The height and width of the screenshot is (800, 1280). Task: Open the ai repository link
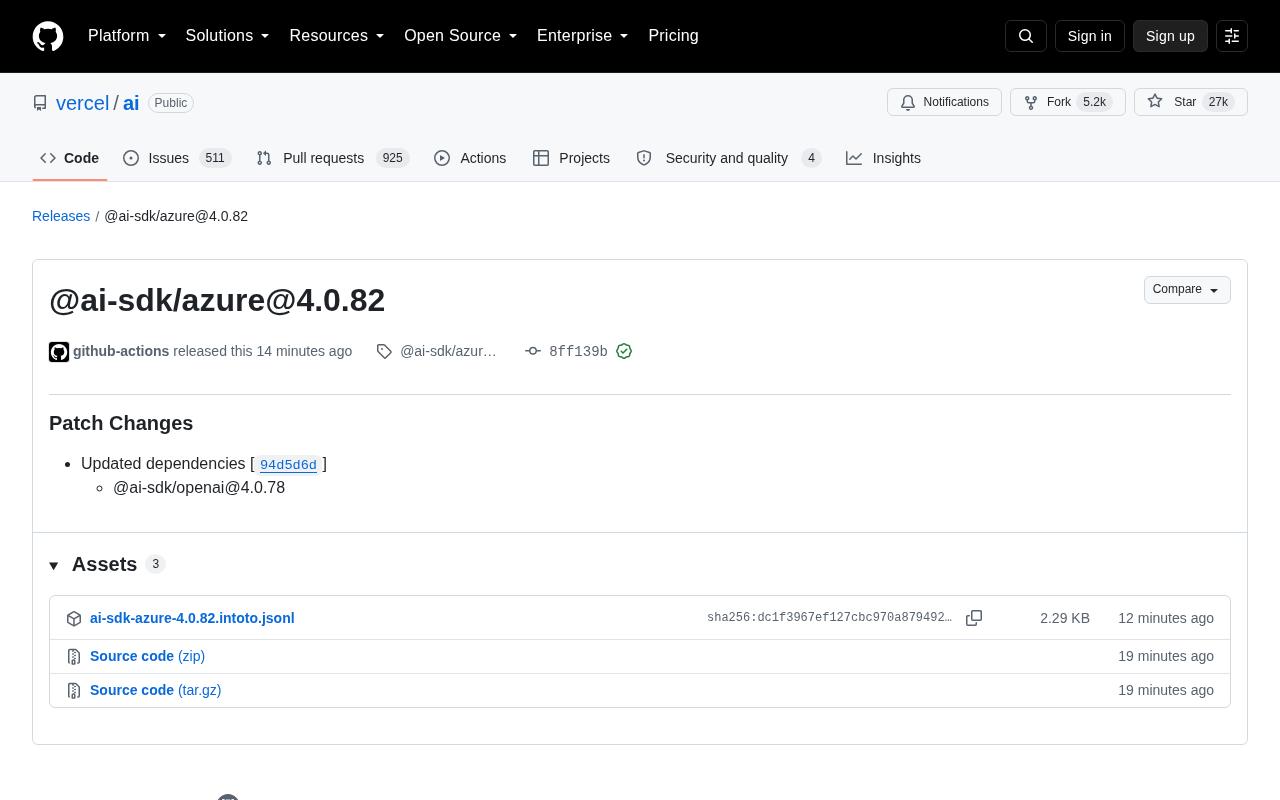click(x=131, y=103)
